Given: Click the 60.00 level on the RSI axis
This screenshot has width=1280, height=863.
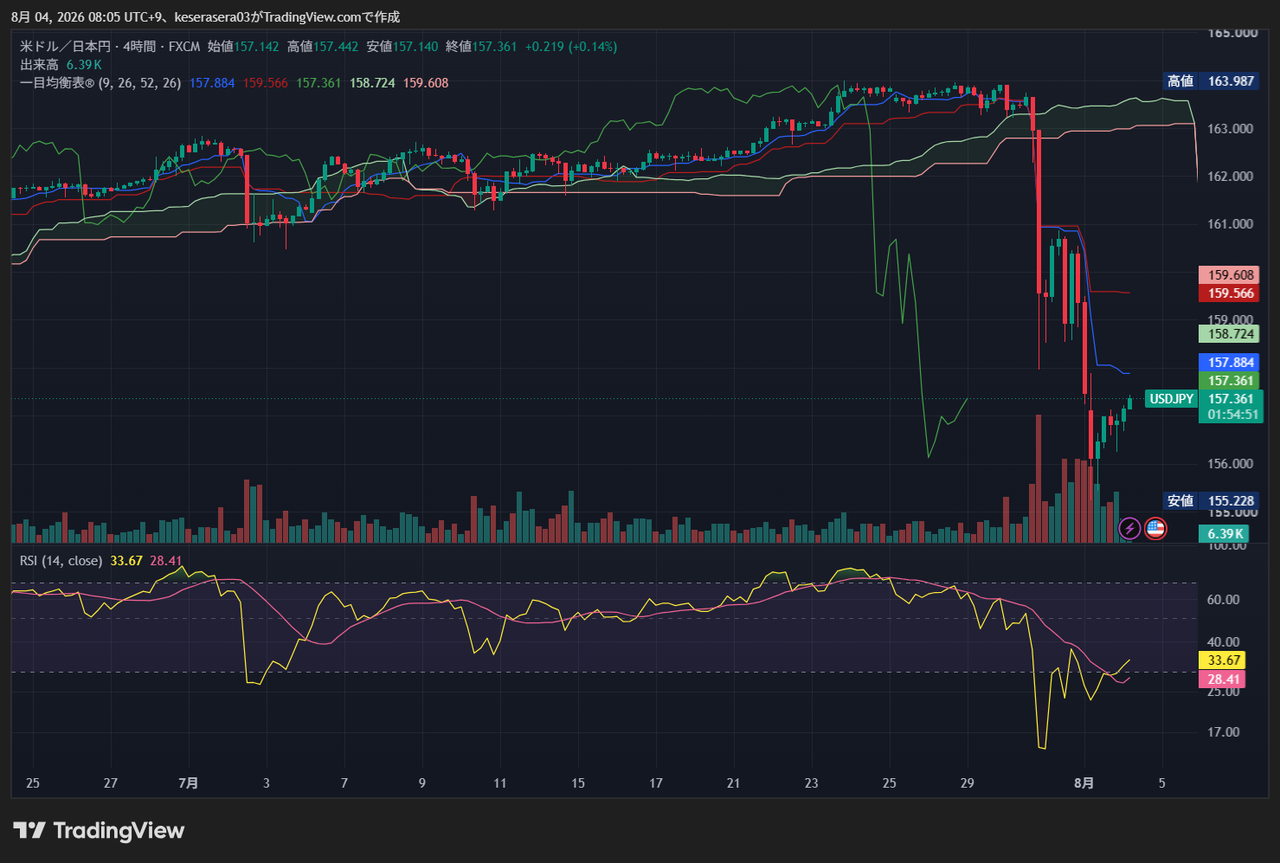Looking at the screenshot, I should point(1223,599).
